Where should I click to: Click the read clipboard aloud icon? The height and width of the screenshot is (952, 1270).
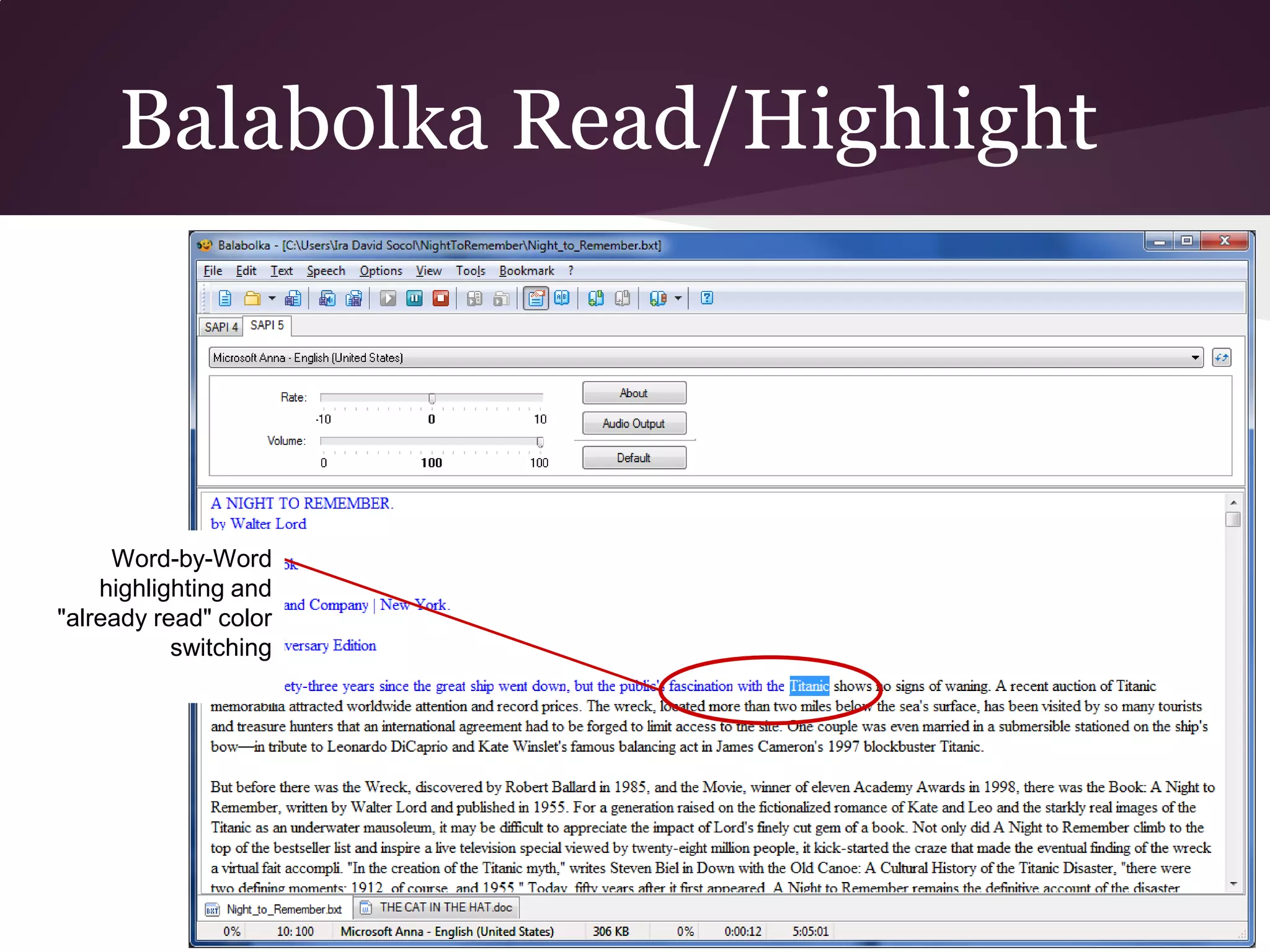(501, 299)
